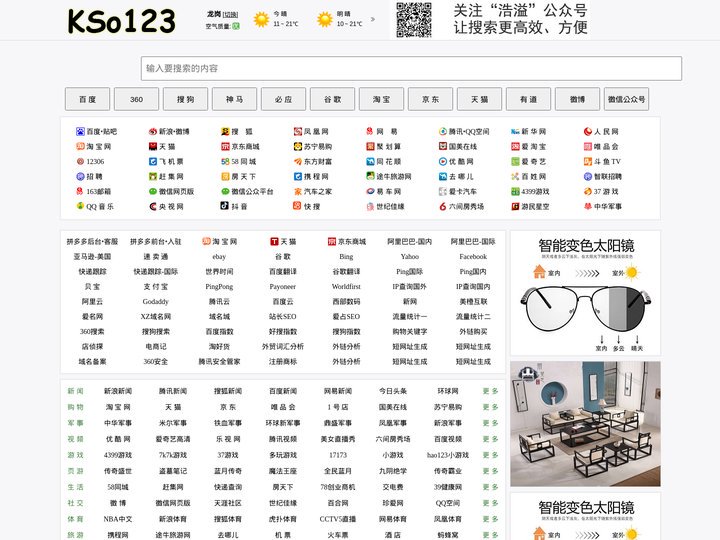Focus the search input box
Screen dimensions: 720x540
(x=411, y=68)
